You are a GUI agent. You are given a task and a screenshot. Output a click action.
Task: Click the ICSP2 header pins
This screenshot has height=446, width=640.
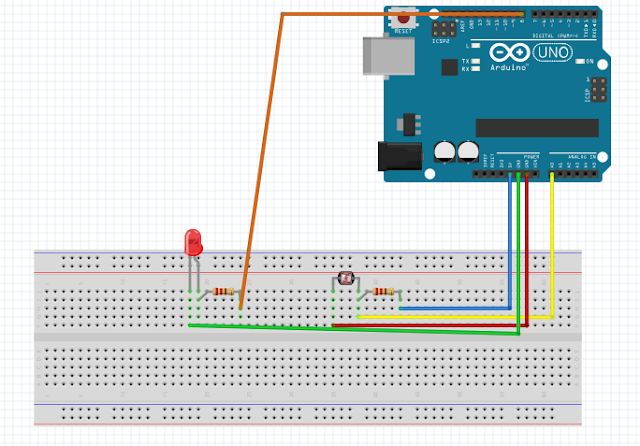[x=444, y=29]
